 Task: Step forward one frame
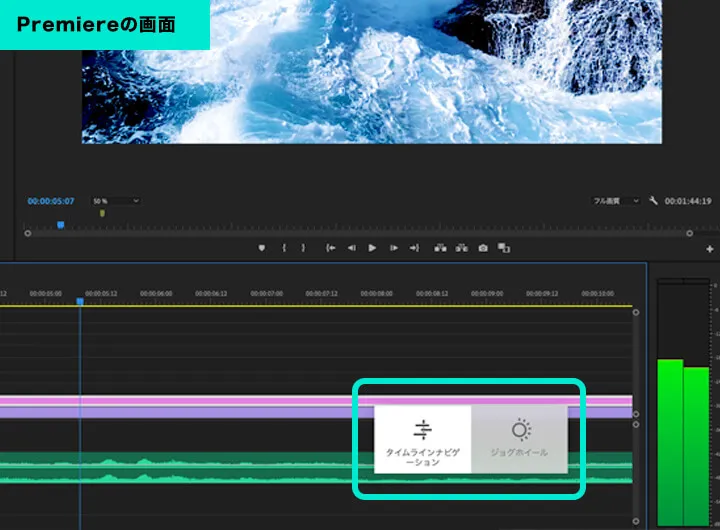click(394, 248)
